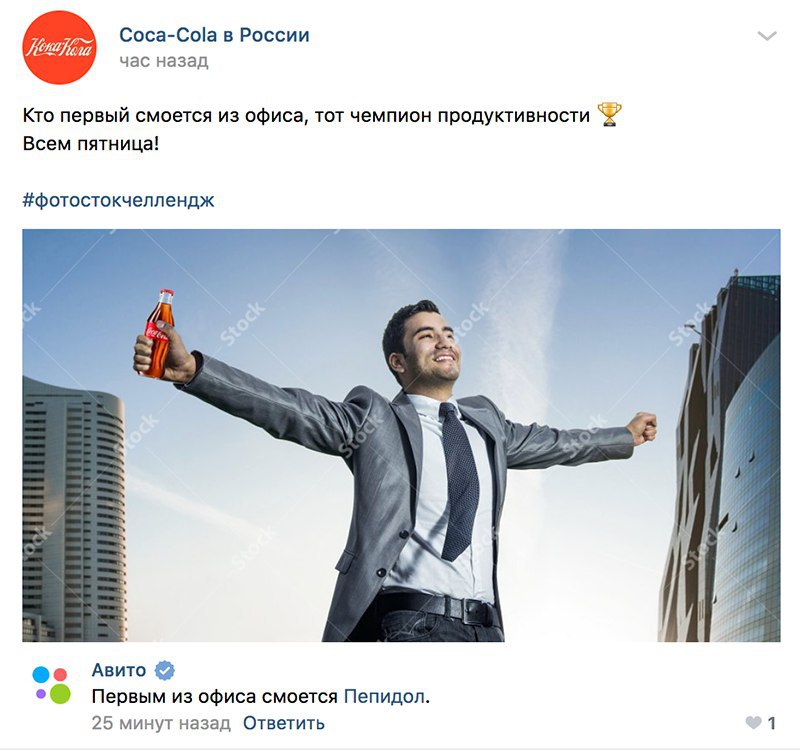Image resolution: width=800 pixels, height=750 pixels.
Task: Open the stock photo of the businessman
Action: (401, 435)
